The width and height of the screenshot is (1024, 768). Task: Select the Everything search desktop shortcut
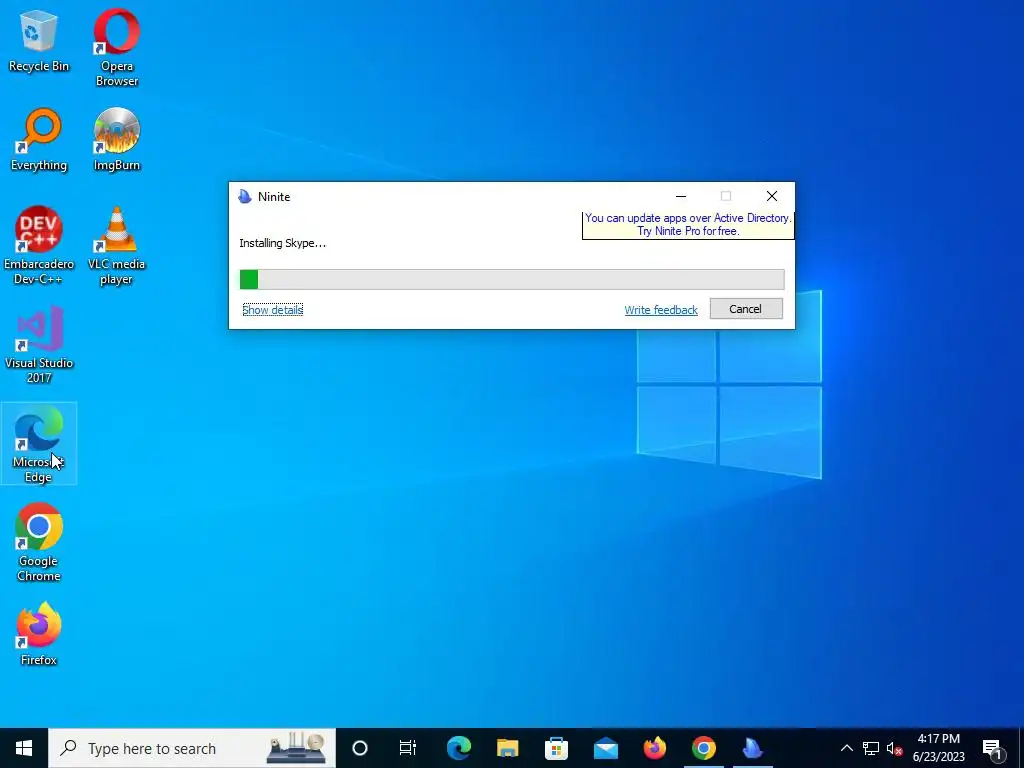[x=39, y=140]
